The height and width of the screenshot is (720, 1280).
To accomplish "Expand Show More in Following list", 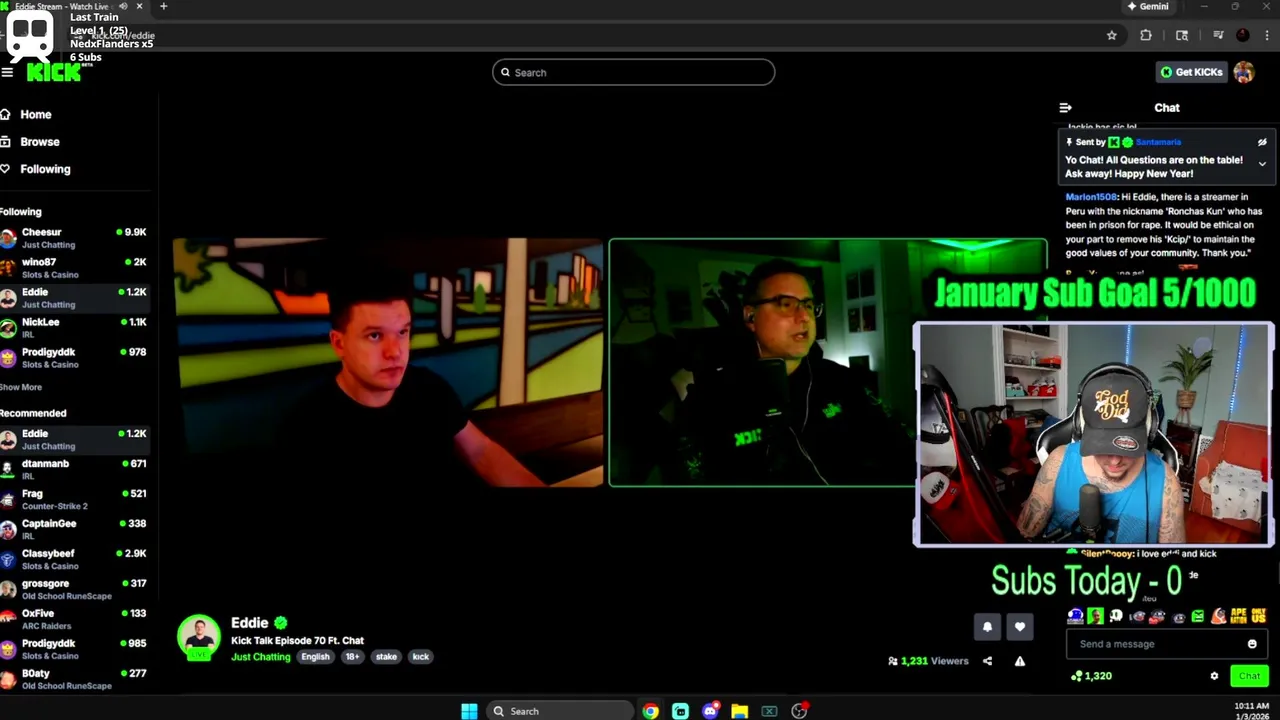I will (21, 387).
